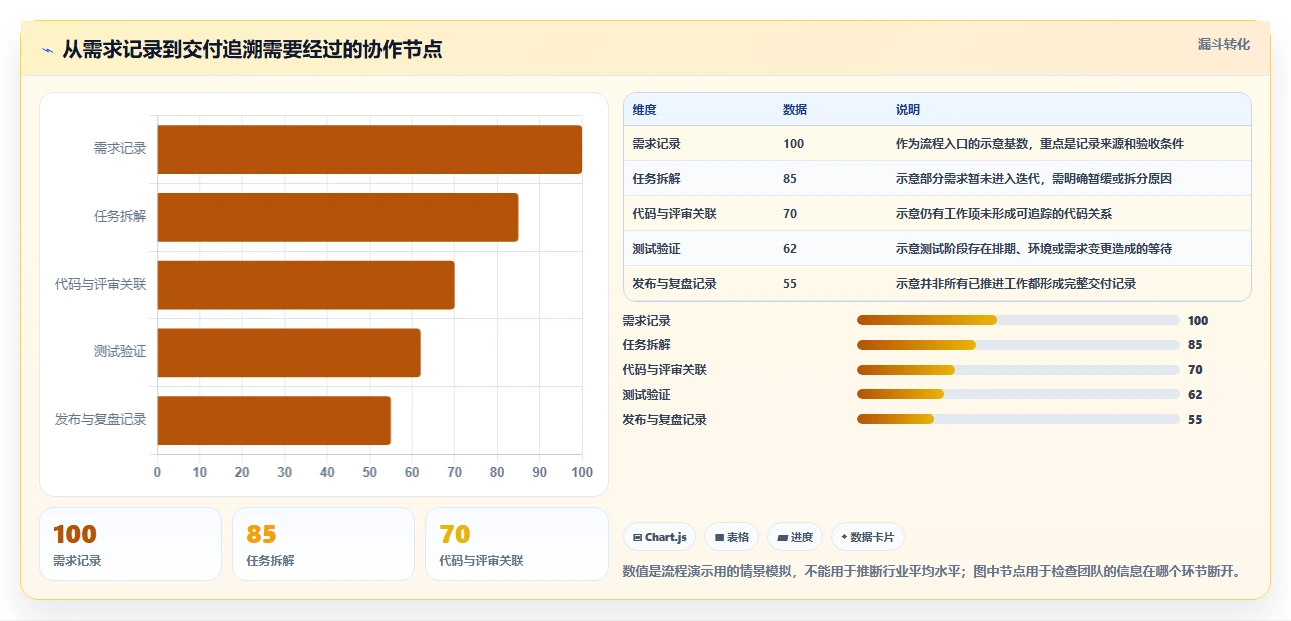Click the 漏斗转化 badge in the header
The image size is (1291, 621).
tap(1224, 44)
